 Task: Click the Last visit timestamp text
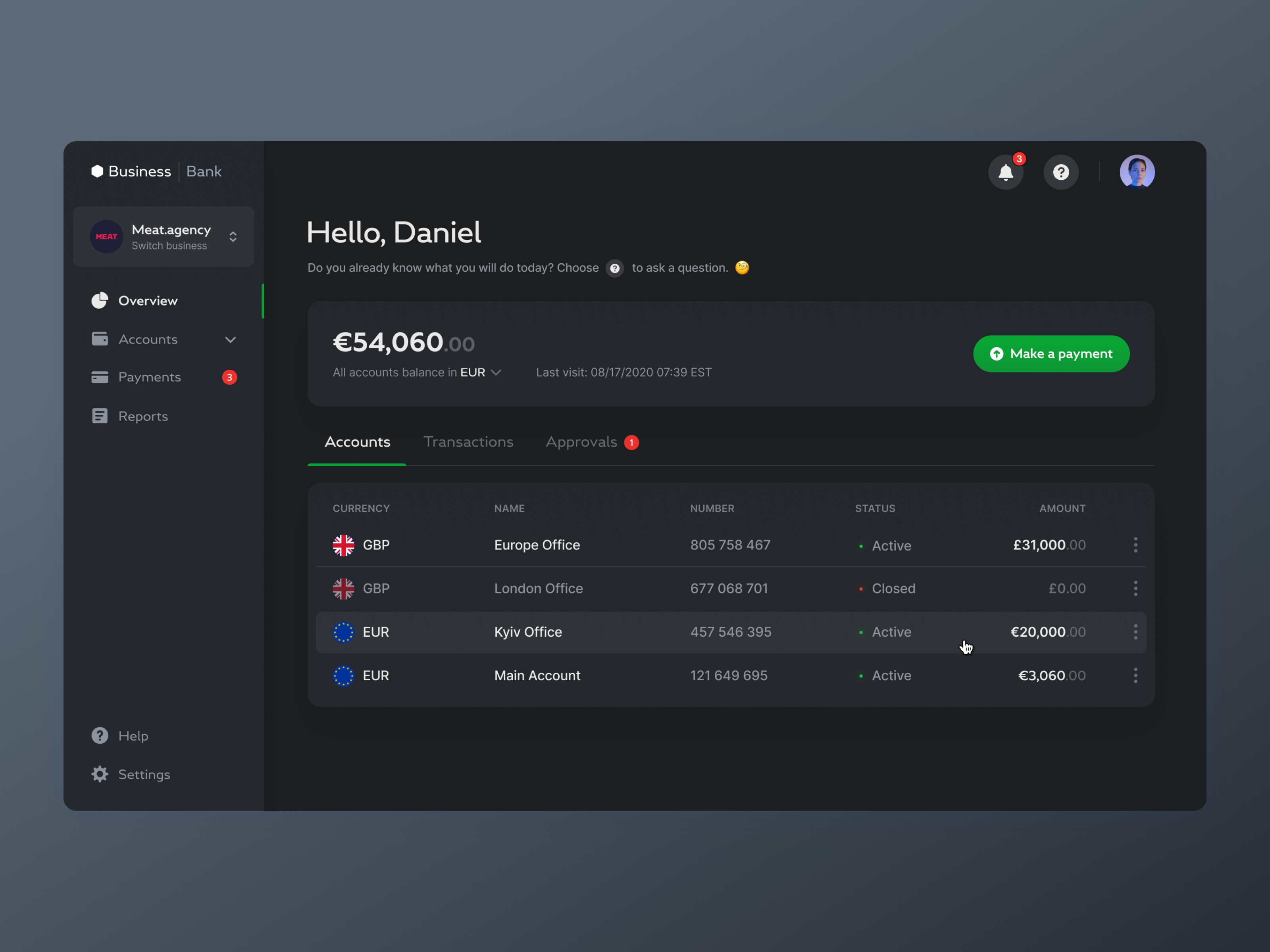pos(623,372)
